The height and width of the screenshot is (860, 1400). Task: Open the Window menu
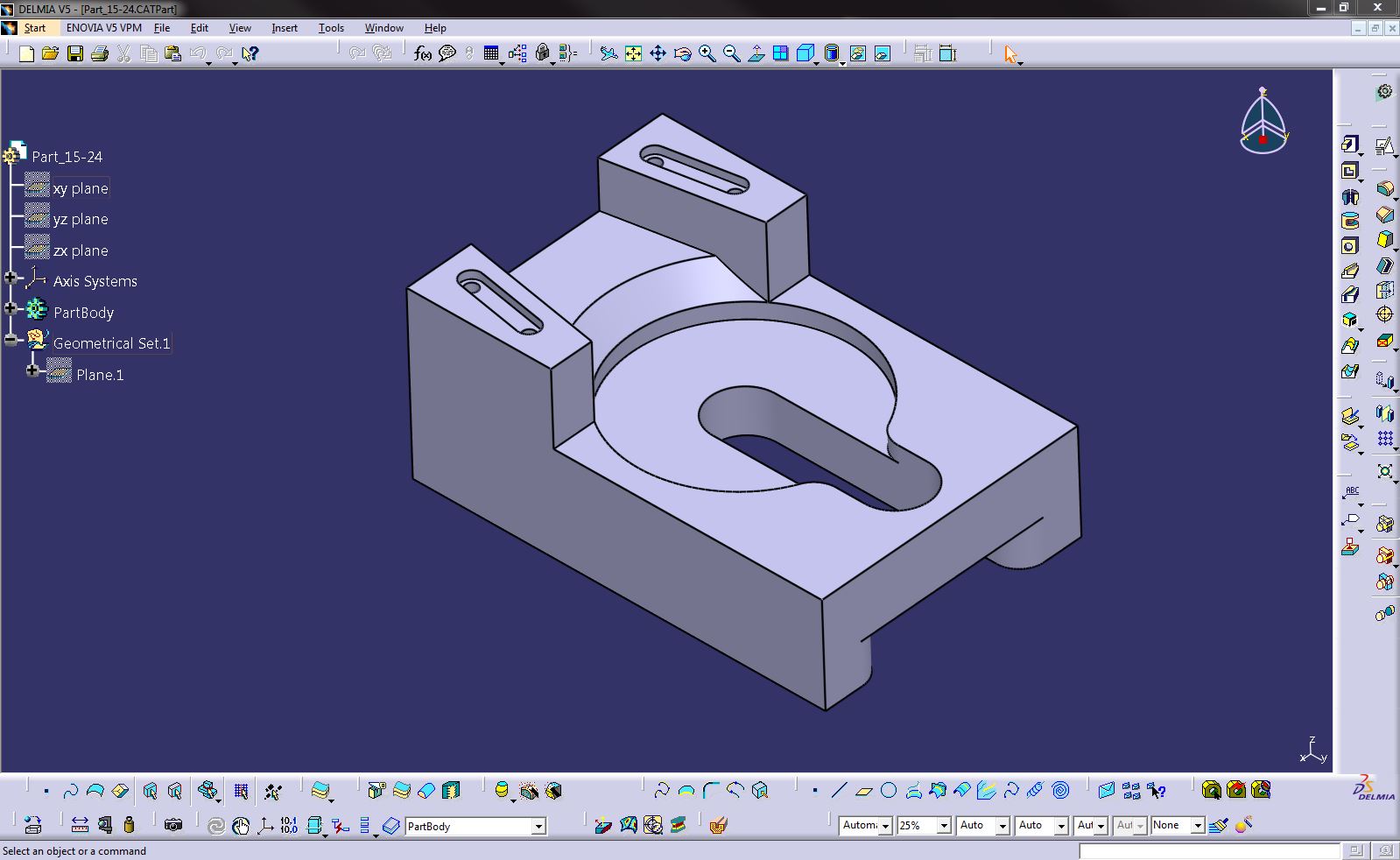383,28
